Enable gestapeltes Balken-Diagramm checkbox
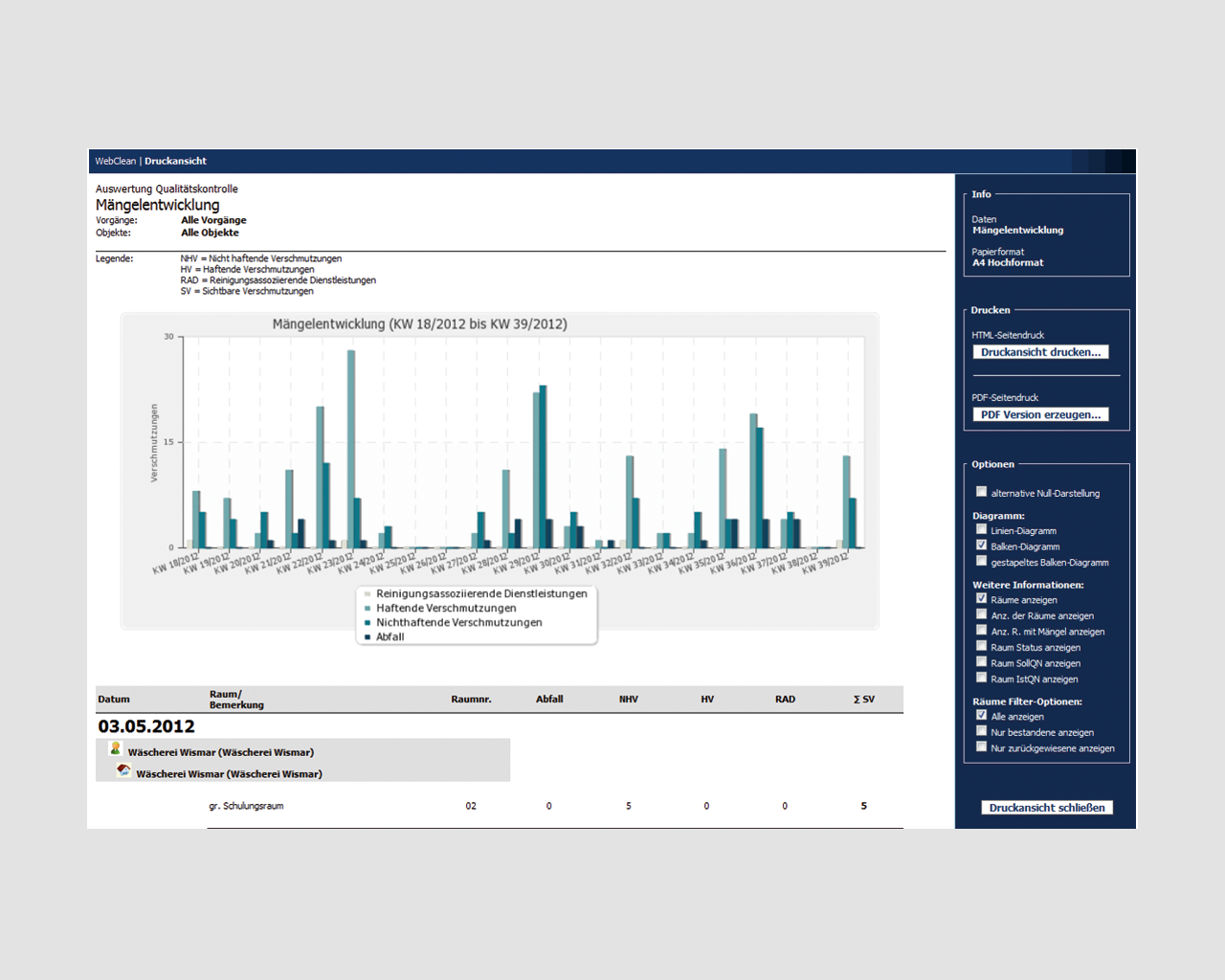This screenshot has height=980, width=1225. pyautogui.click(x=981, y=562)
